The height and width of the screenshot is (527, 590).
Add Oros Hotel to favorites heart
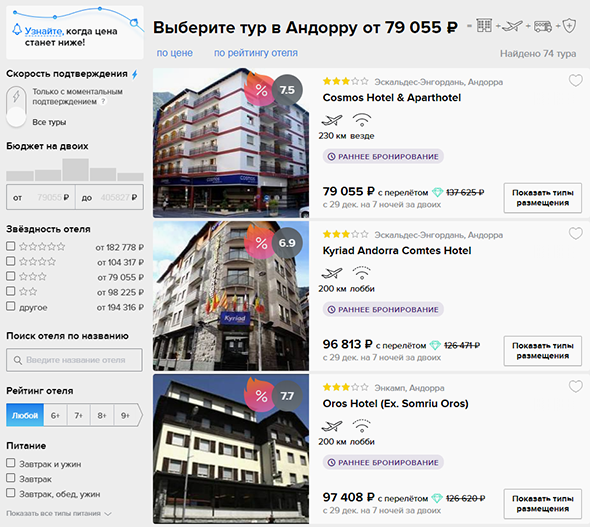575,386
